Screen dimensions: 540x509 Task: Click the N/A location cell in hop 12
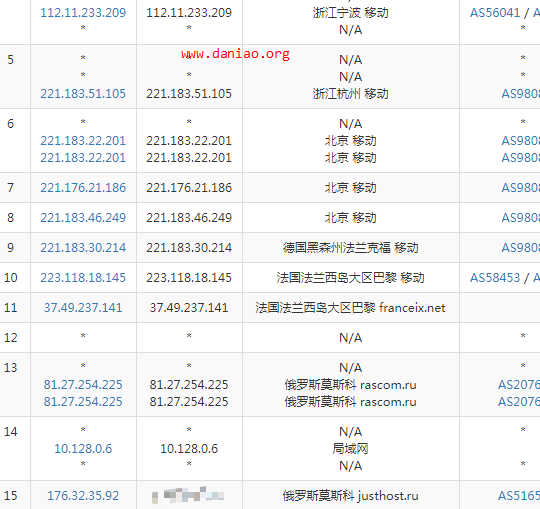click(x=351, y=338)
